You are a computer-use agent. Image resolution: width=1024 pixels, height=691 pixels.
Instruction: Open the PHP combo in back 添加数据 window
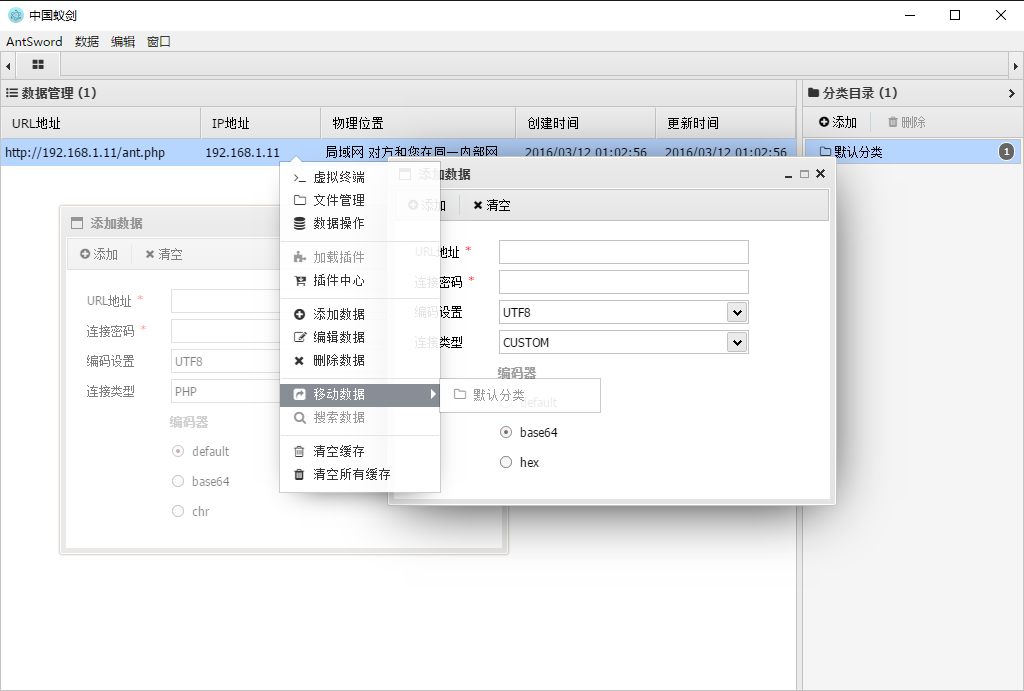(x=226, y=391)
